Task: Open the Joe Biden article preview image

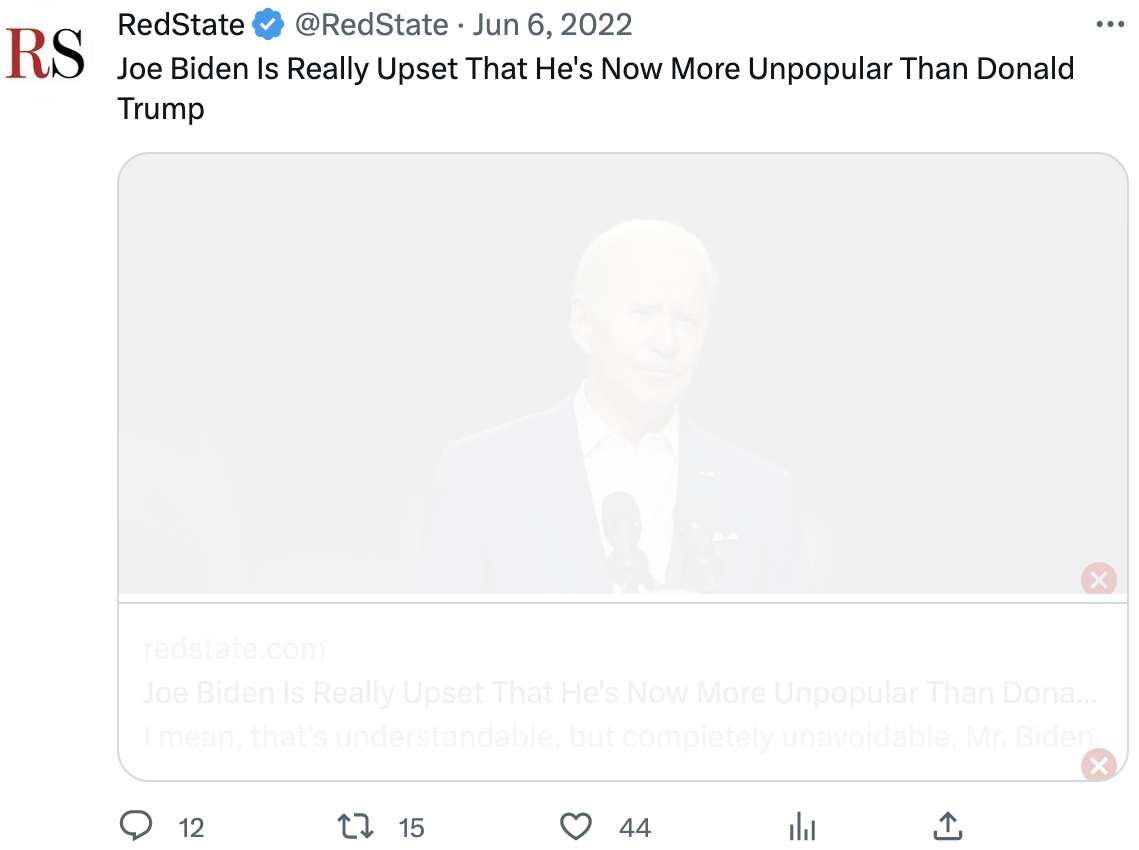Action: (x=622, y=375)
